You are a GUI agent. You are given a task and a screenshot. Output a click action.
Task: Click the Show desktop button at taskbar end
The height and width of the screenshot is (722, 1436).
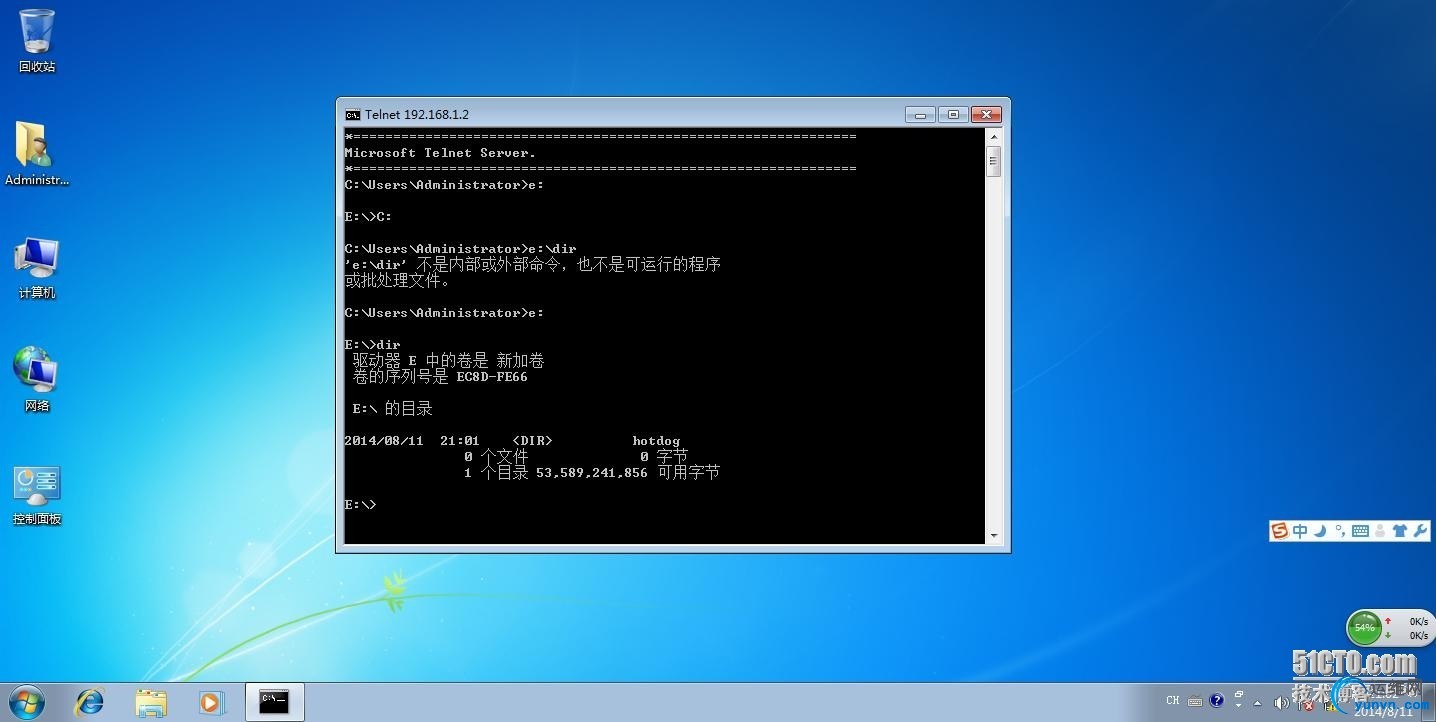1429,702
